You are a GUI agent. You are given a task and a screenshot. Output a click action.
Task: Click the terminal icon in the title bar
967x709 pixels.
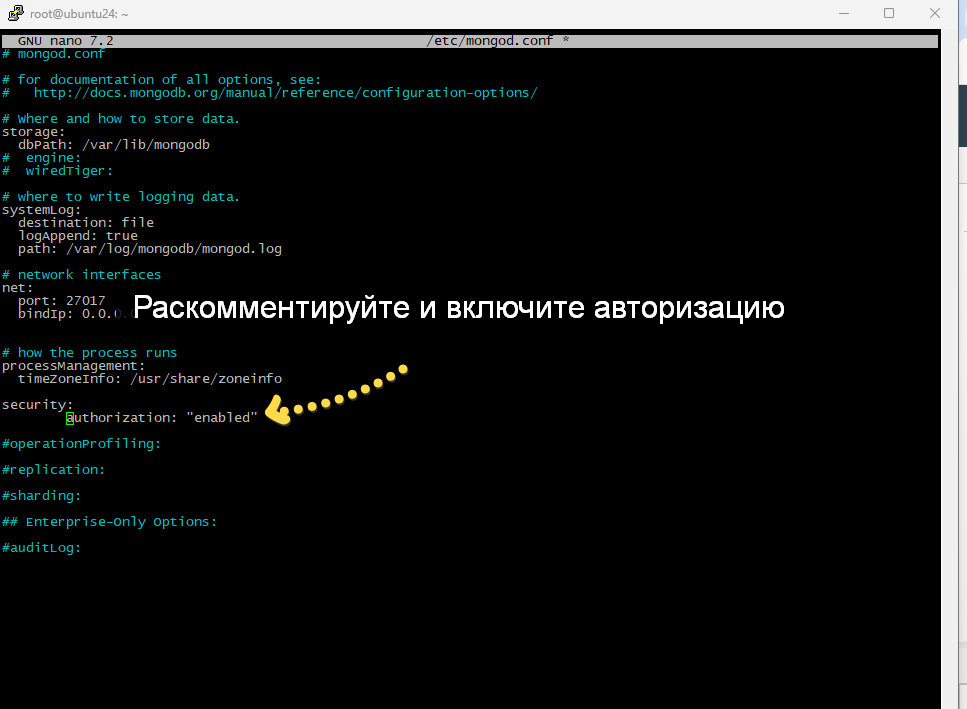(x=14, y=13)
